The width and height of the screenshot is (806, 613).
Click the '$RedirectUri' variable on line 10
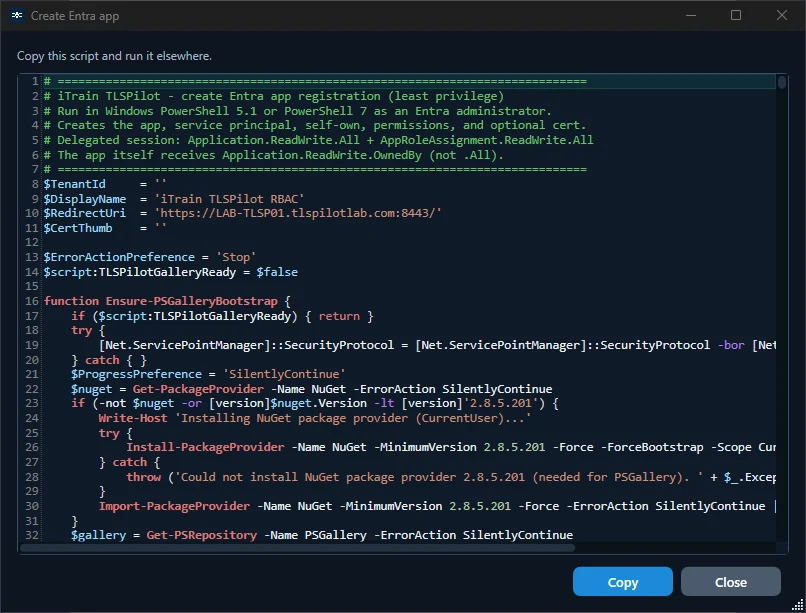coord(85,213)
